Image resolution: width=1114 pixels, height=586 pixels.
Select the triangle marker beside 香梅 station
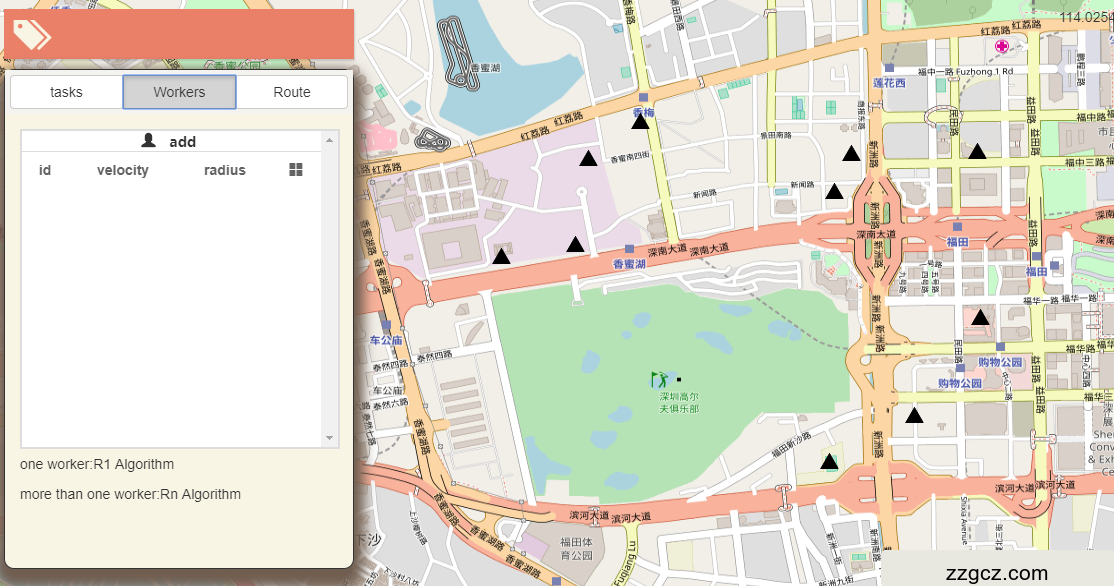[641, 122]
